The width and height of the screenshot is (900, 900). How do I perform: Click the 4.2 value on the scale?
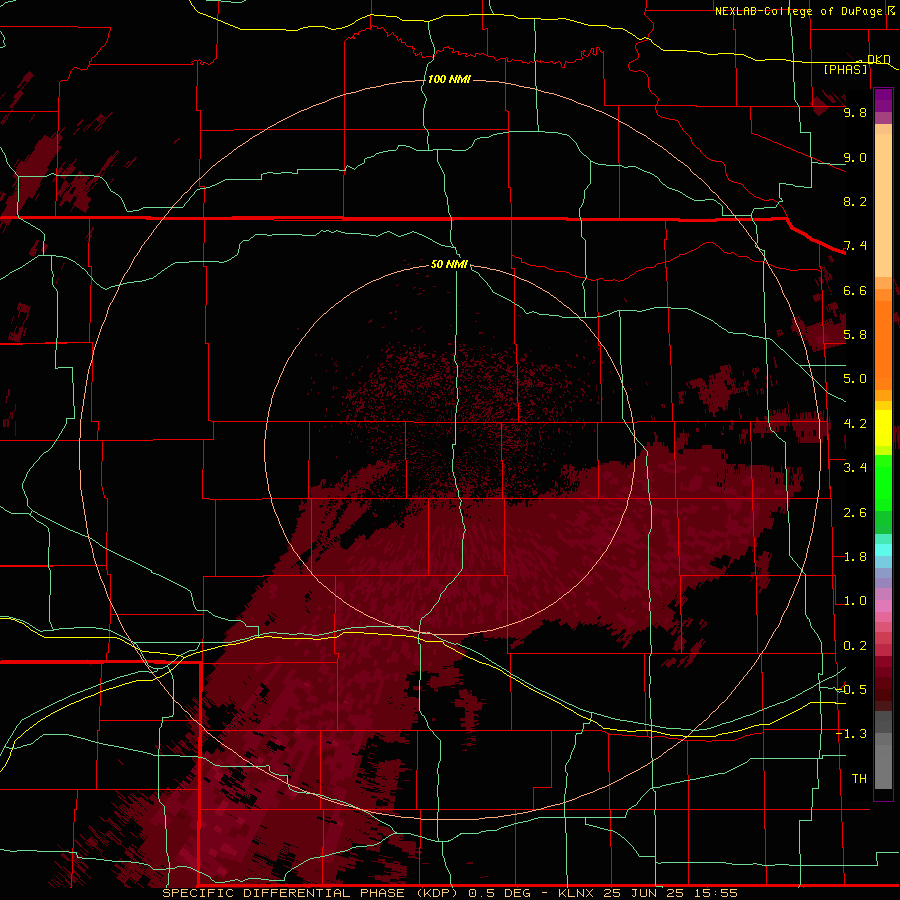click(x=855, y=424)
